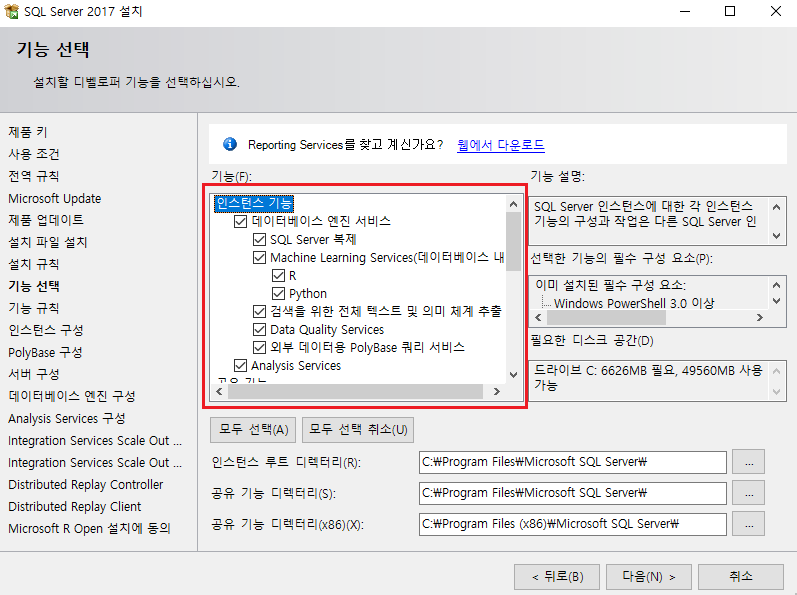
Task: Click the 공유 기능 디렉터리(S) path field
Action: point(573,493)
